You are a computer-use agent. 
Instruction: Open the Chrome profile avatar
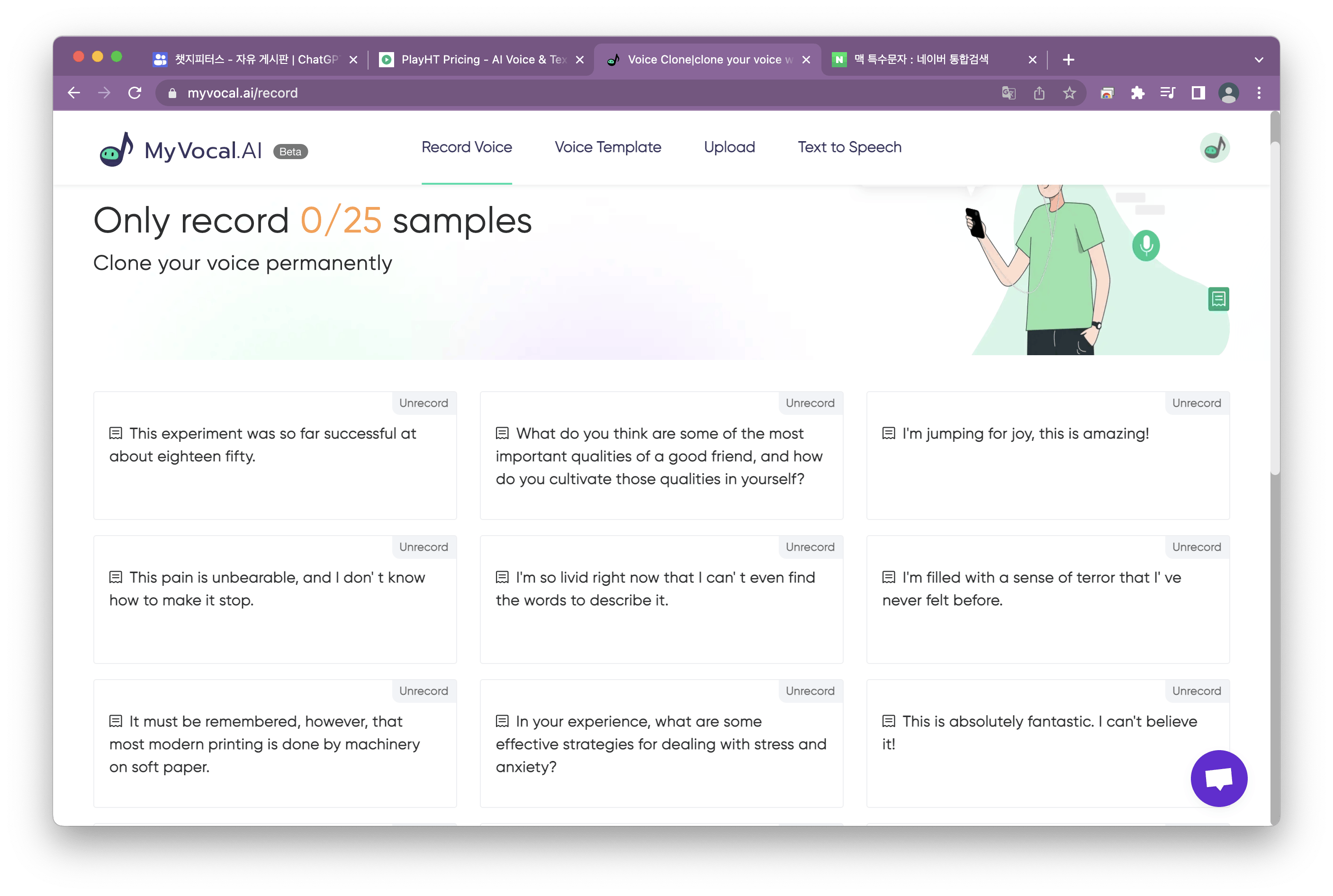[x=1228, y=92]
